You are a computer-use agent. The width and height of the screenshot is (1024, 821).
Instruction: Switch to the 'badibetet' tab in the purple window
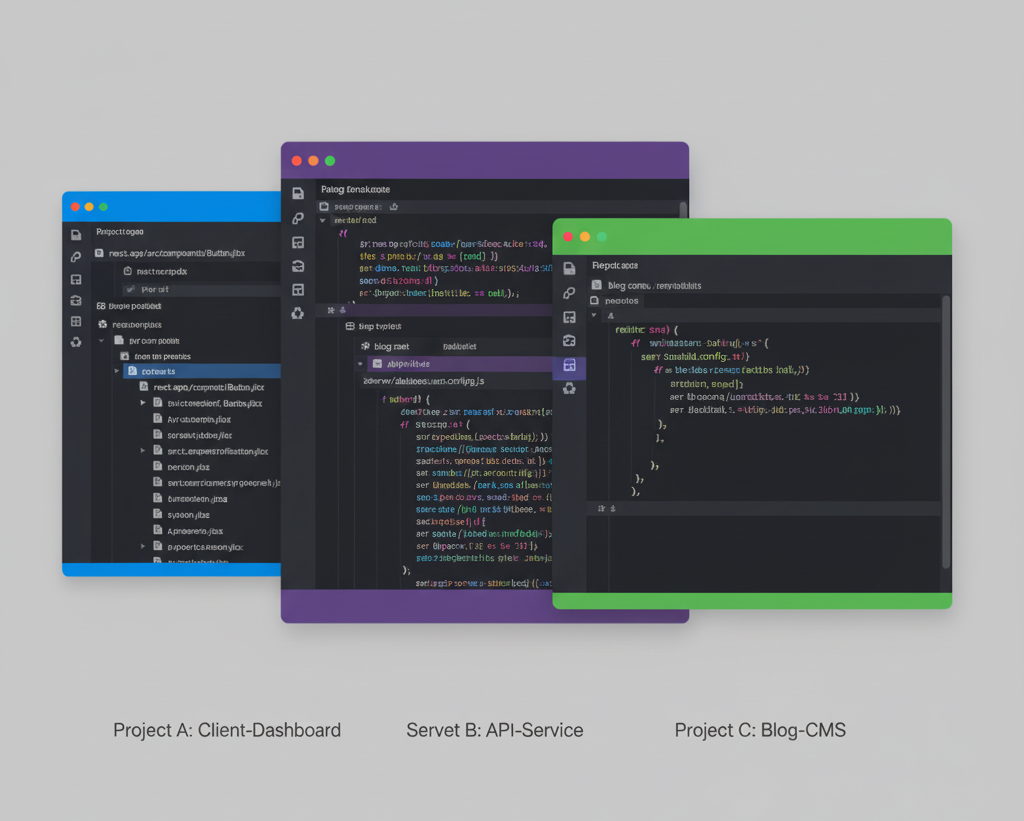tap(460, 346)
